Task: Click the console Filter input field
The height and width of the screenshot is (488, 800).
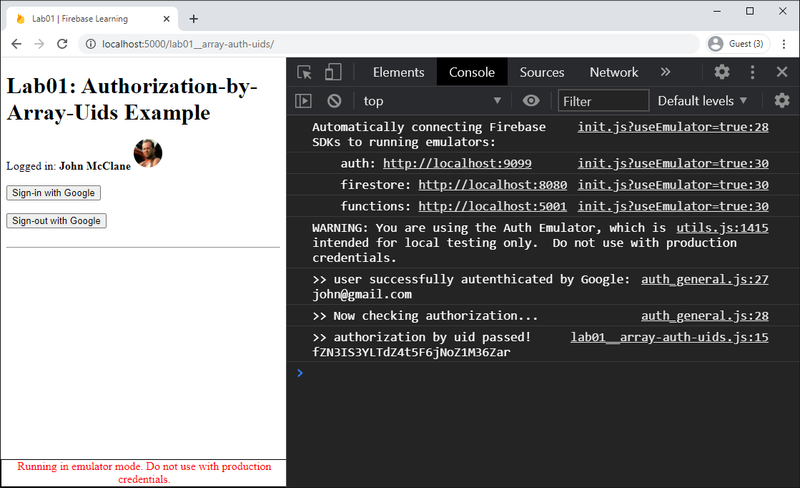Action: pos(603,101)
